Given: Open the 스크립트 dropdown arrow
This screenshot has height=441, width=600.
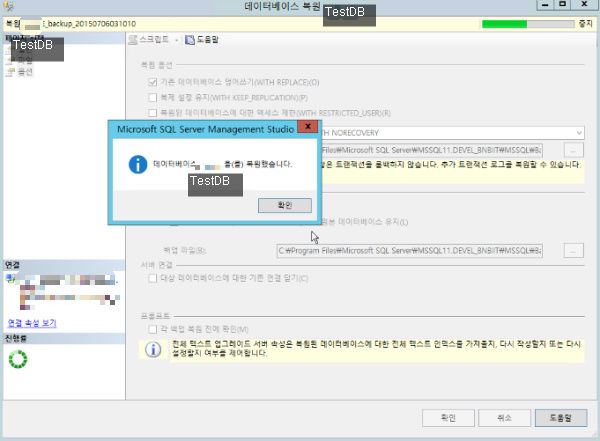Looking at the screenshot, I should [176, 40].
